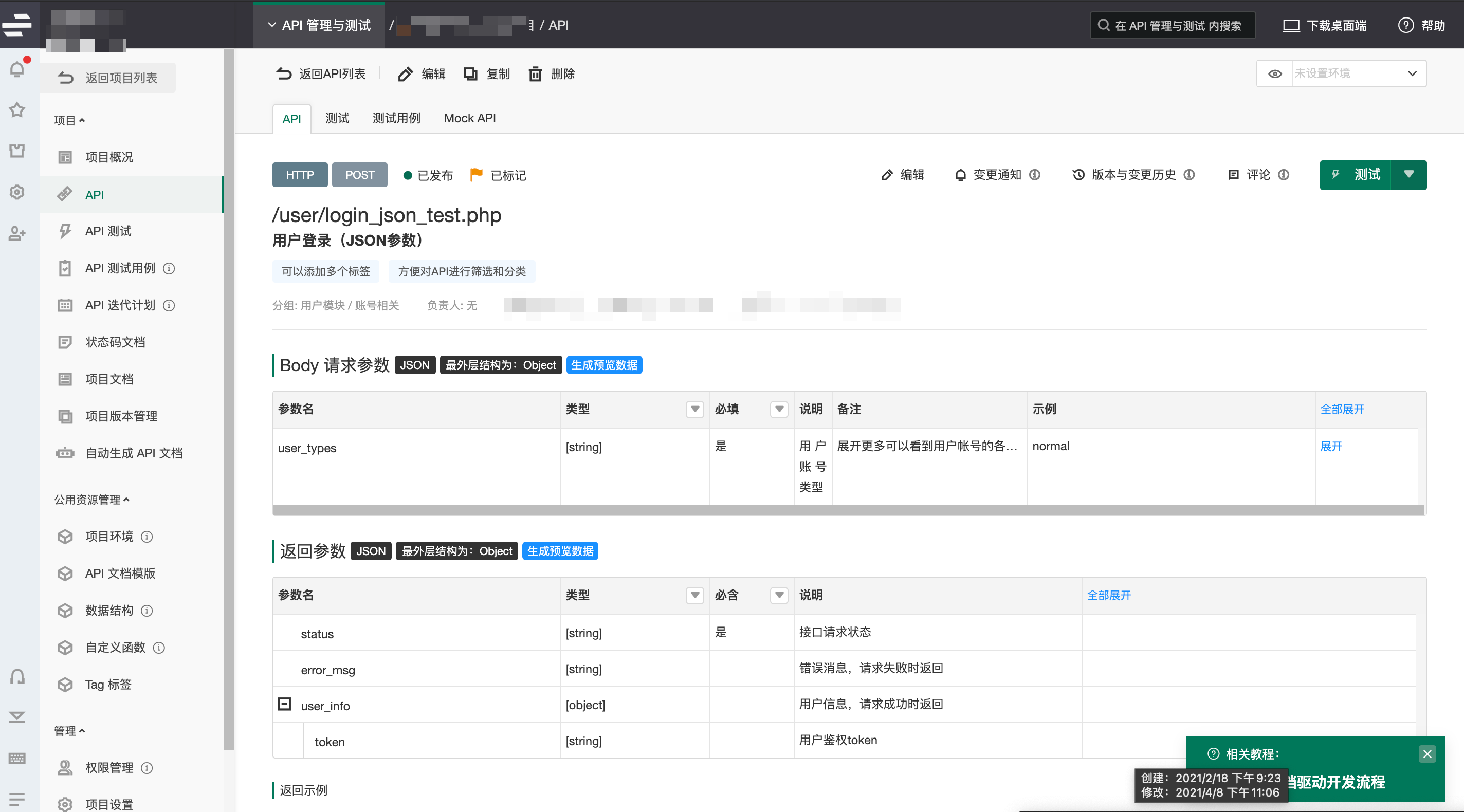The image size is (1464, 812).
Task: Open the headset support icon
Action: [17, 676]
